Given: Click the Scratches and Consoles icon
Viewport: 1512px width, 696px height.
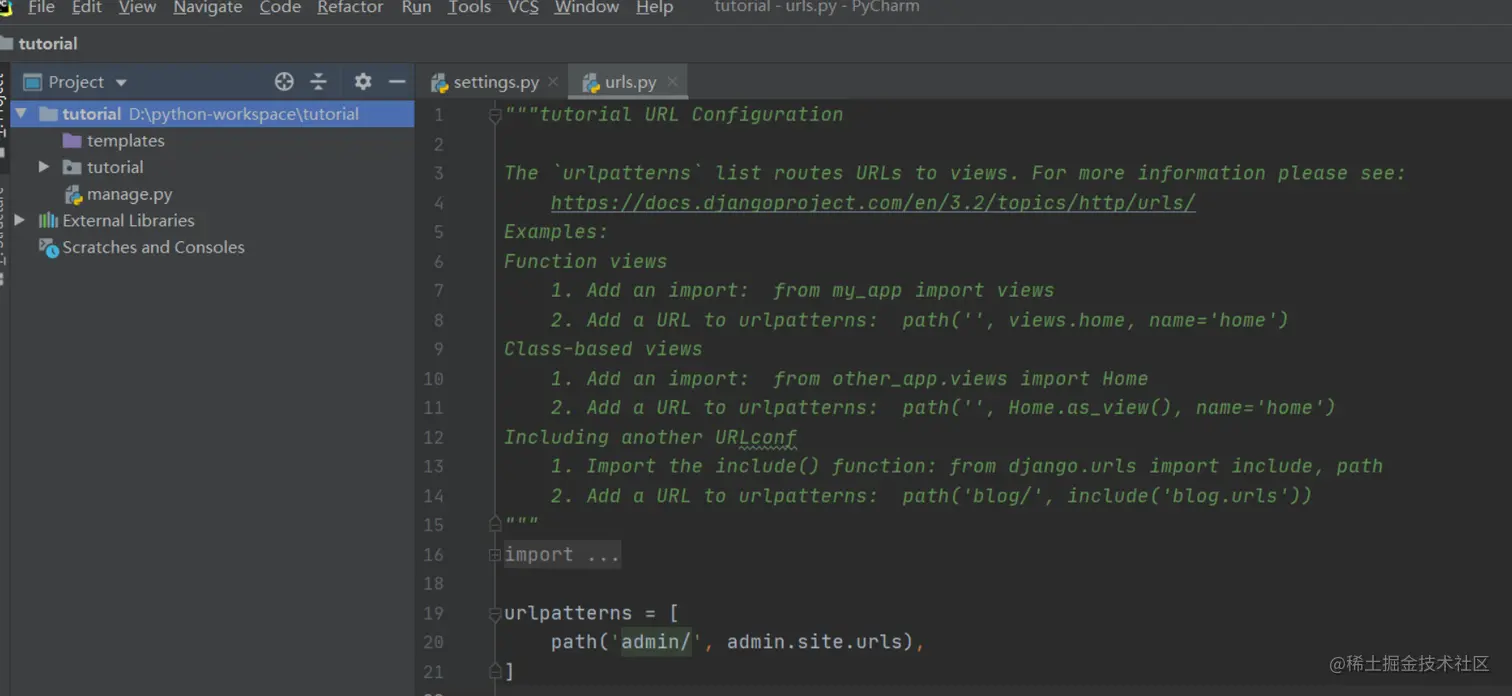Looking at the screenshot, I should (48, 247).
